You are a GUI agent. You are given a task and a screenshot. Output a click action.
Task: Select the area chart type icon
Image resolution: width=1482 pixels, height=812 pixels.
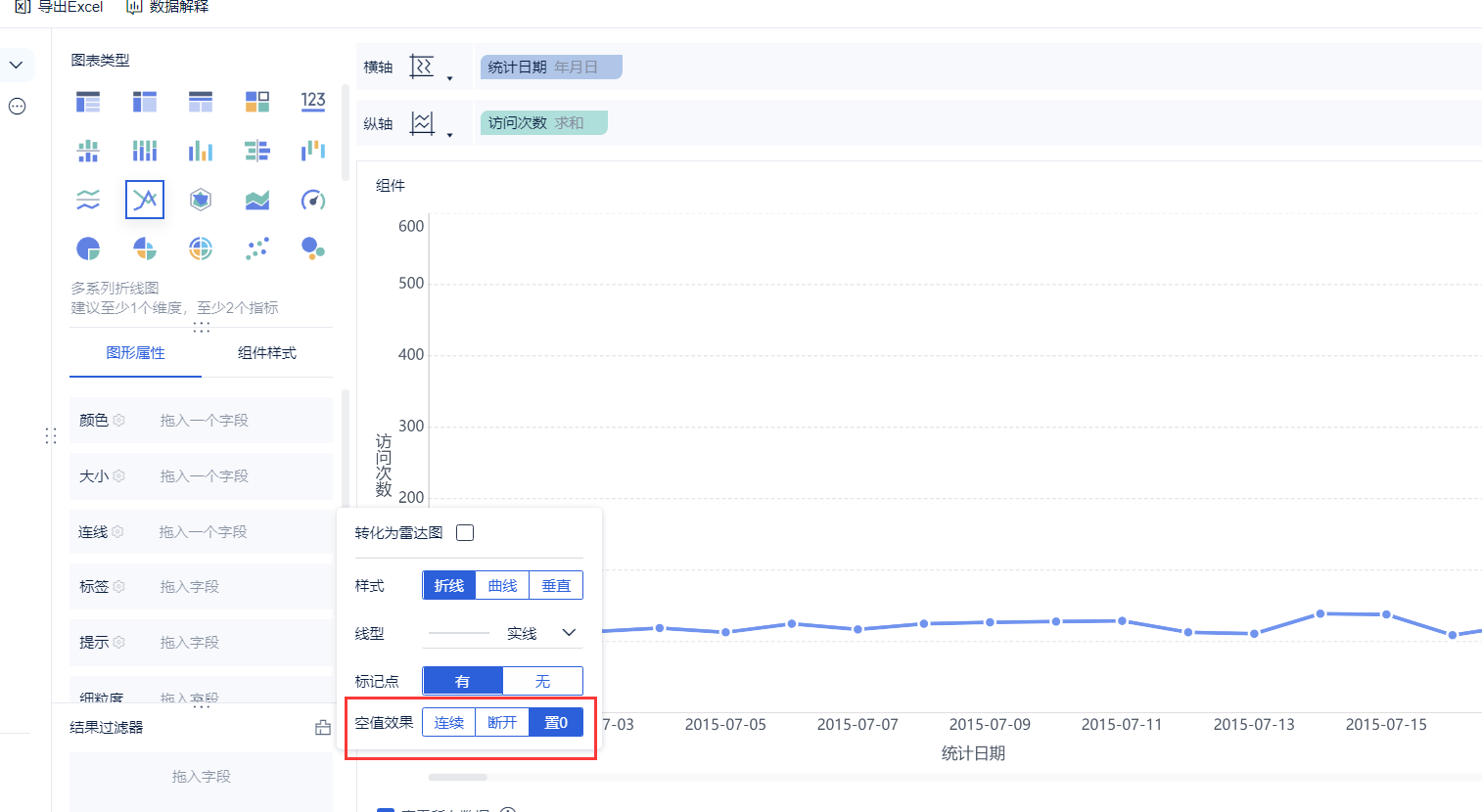257,200
